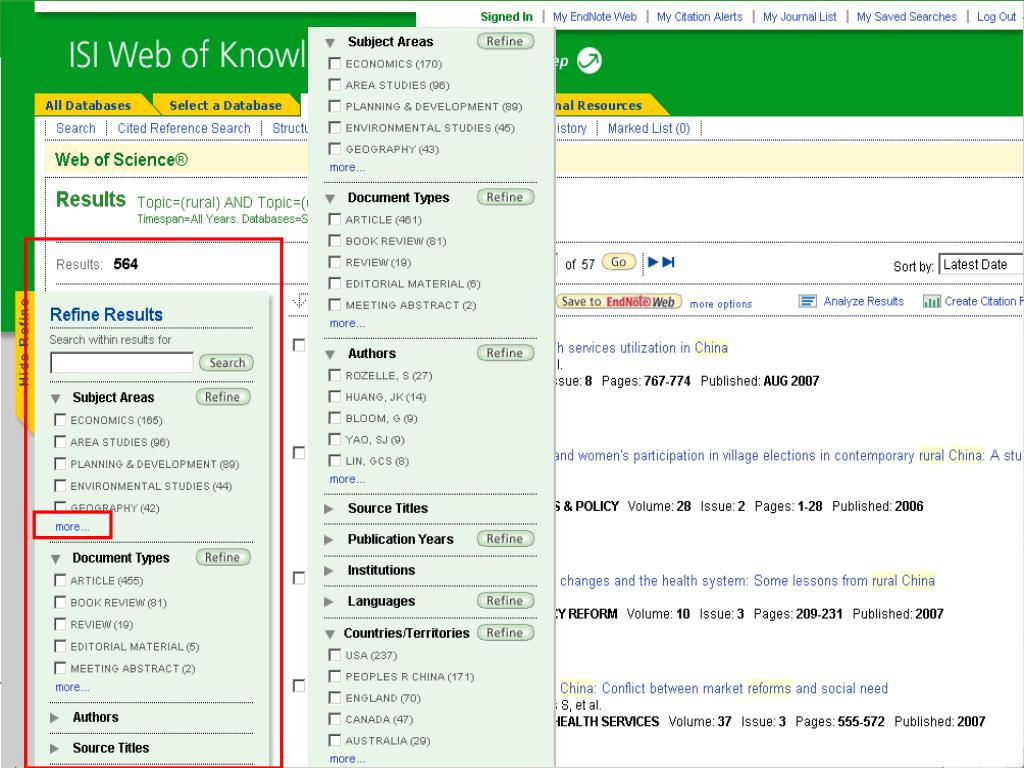
Task: Expand Source Titles in left panel
Action: pos(55,748)
